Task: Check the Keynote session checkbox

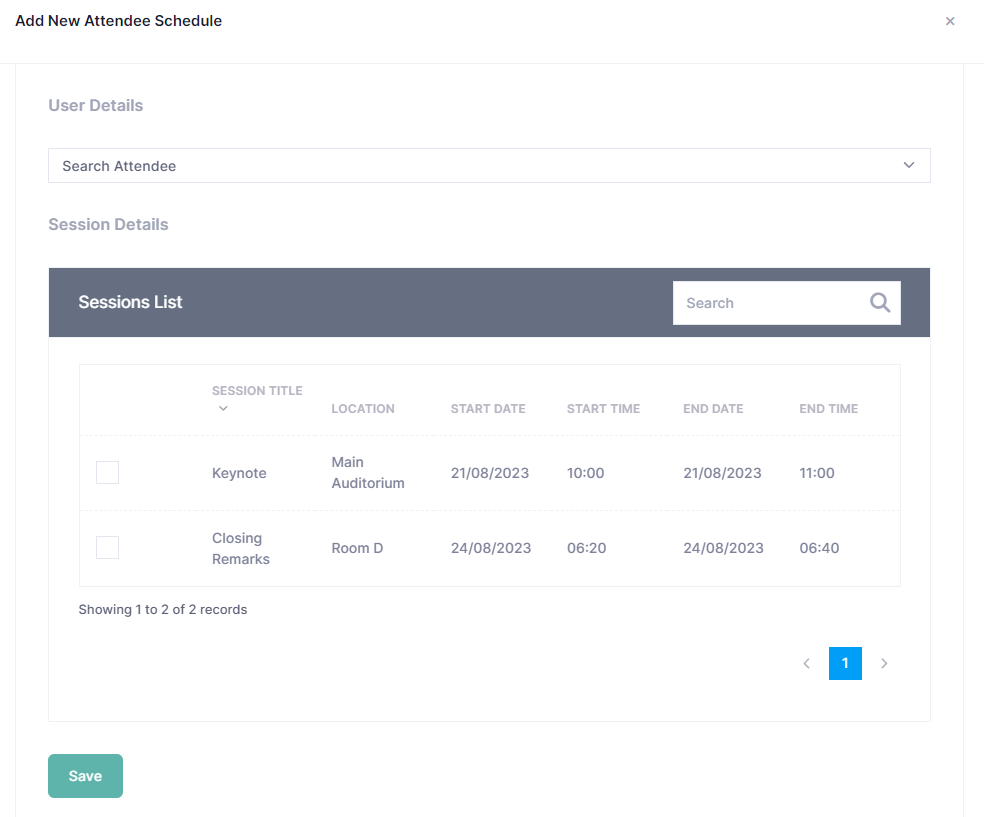Action: tap(107, 473)
